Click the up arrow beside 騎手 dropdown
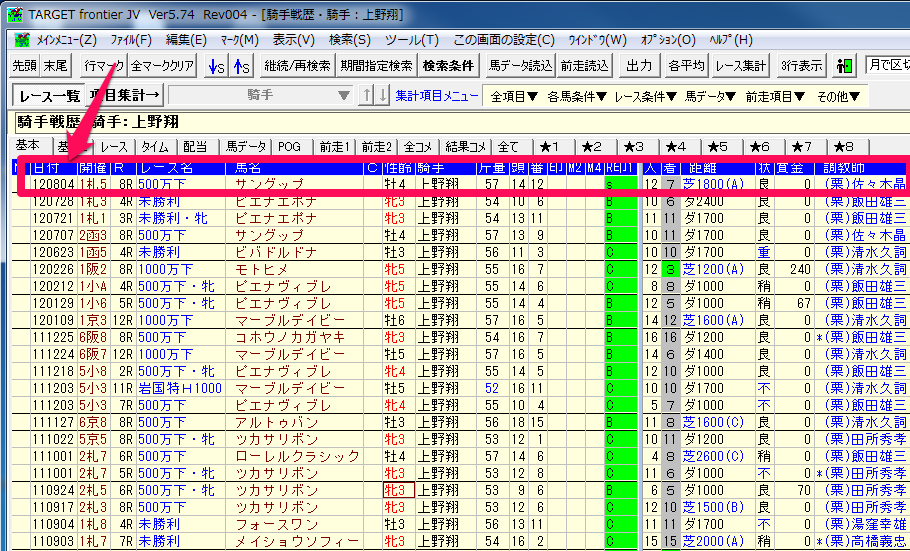This screenshot has height=551, width=910. tap(365, 95)
